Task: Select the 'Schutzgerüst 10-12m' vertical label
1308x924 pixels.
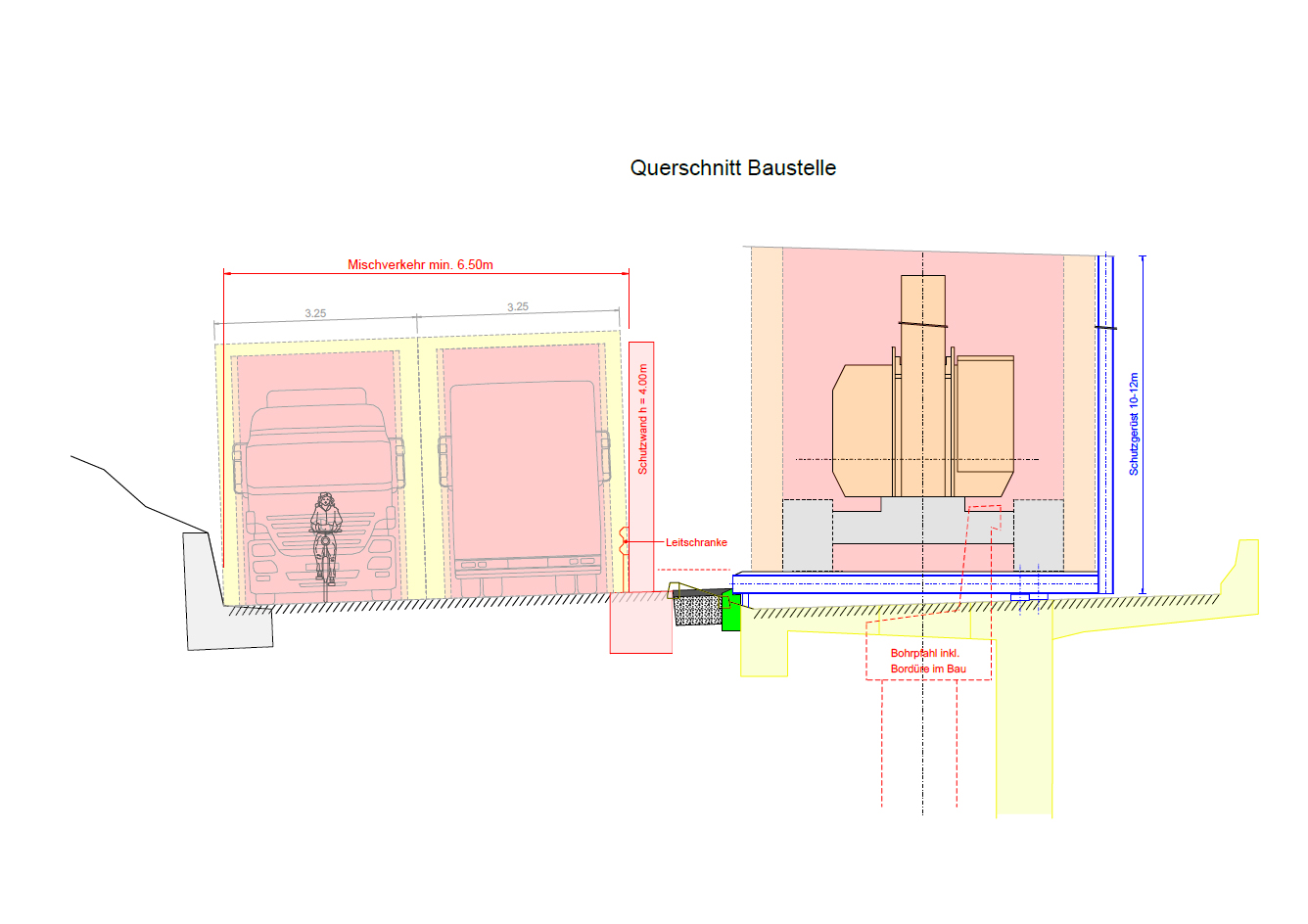Action: [1134, 424]
